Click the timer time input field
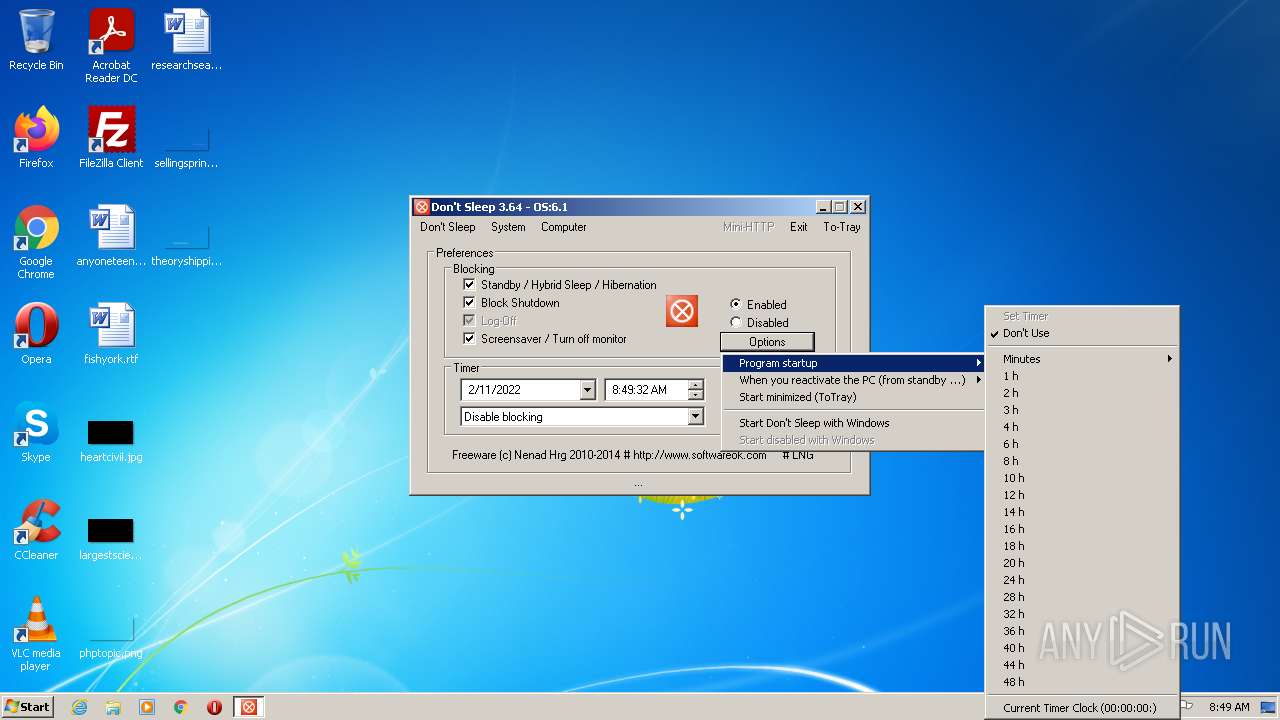 (647, 390)
